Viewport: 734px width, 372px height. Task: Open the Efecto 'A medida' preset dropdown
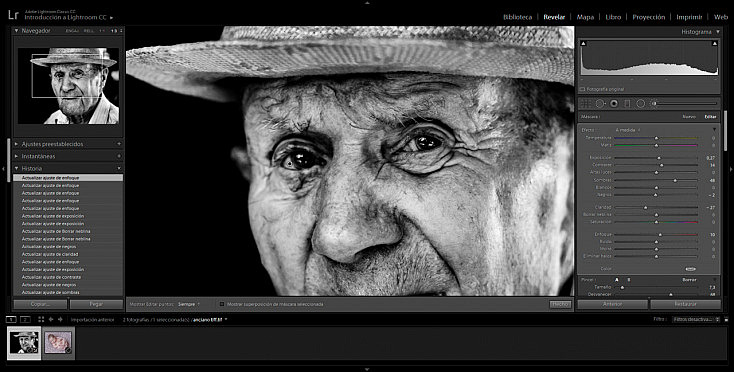coord(628,130)
